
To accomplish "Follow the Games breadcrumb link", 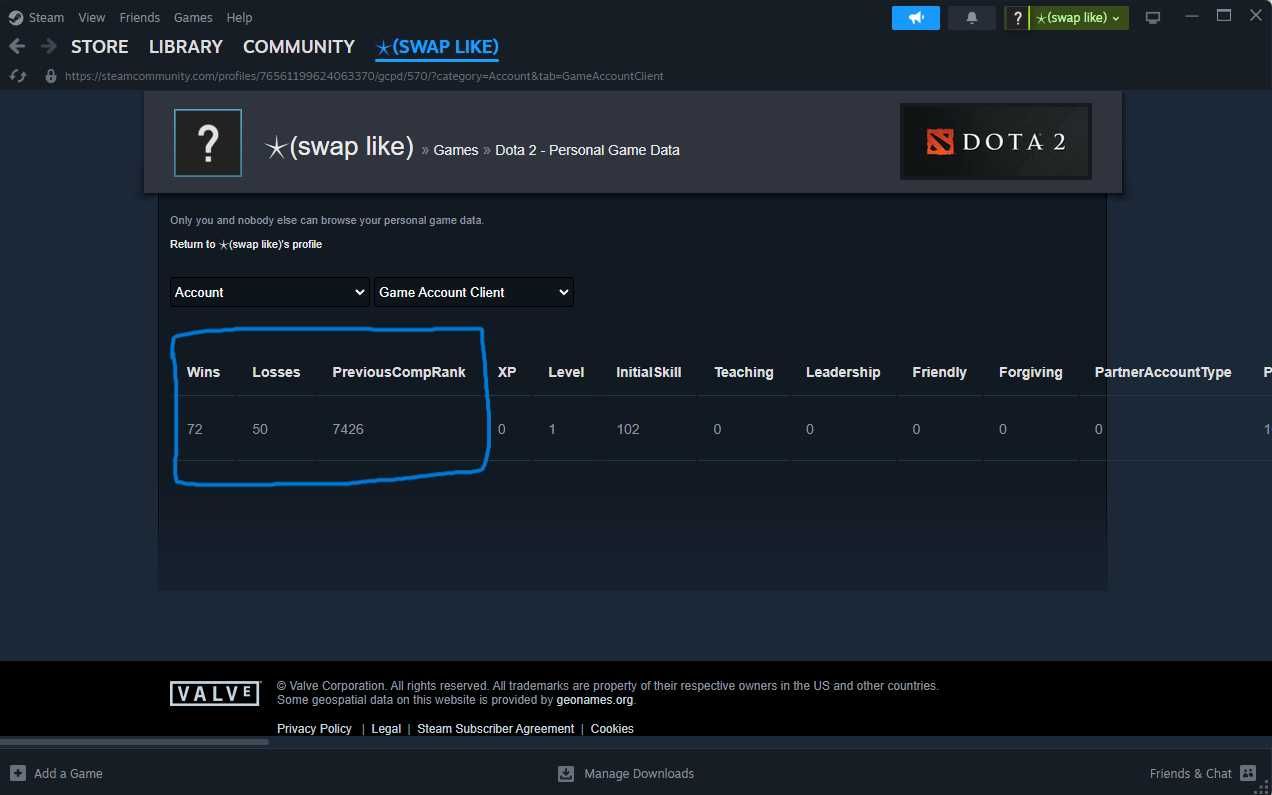I will click(456, 150).
